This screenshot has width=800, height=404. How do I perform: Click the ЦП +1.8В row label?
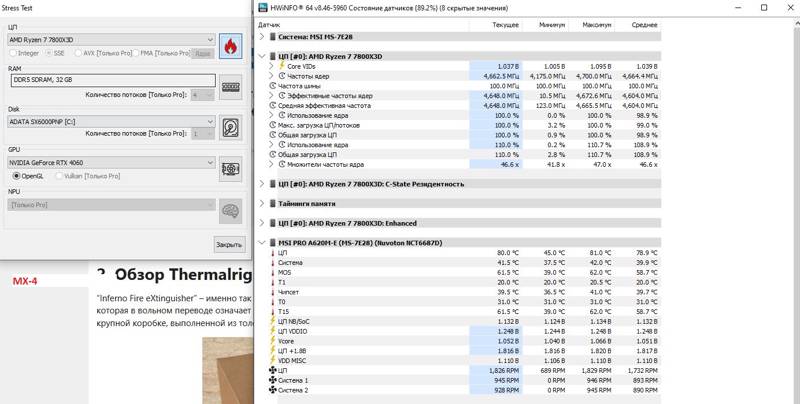[x=292, y=351]
